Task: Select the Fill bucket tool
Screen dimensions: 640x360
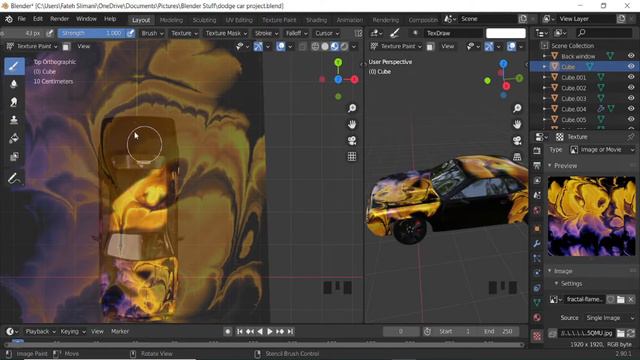Action: pyautogui.click(x=14, y=138)
